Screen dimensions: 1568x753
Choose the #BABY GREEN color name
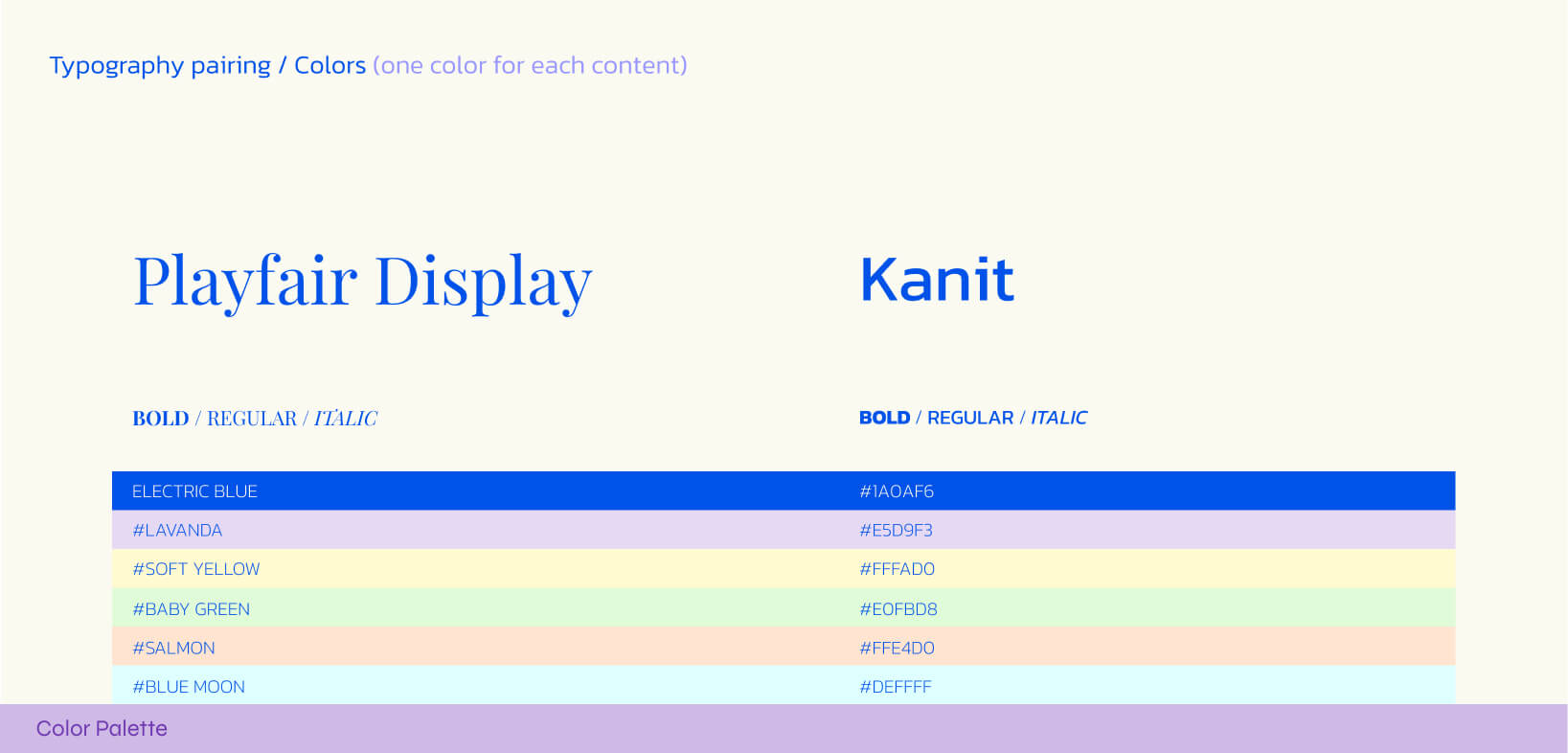192,609
